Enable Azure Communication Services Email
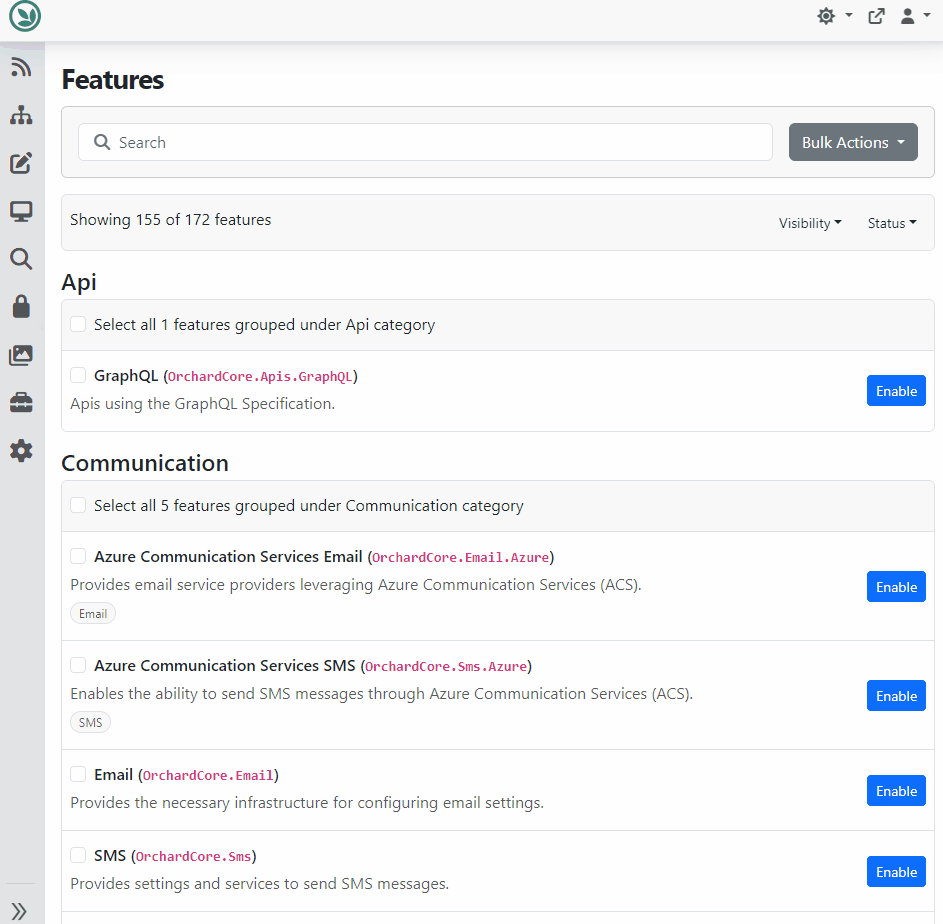 896,587
